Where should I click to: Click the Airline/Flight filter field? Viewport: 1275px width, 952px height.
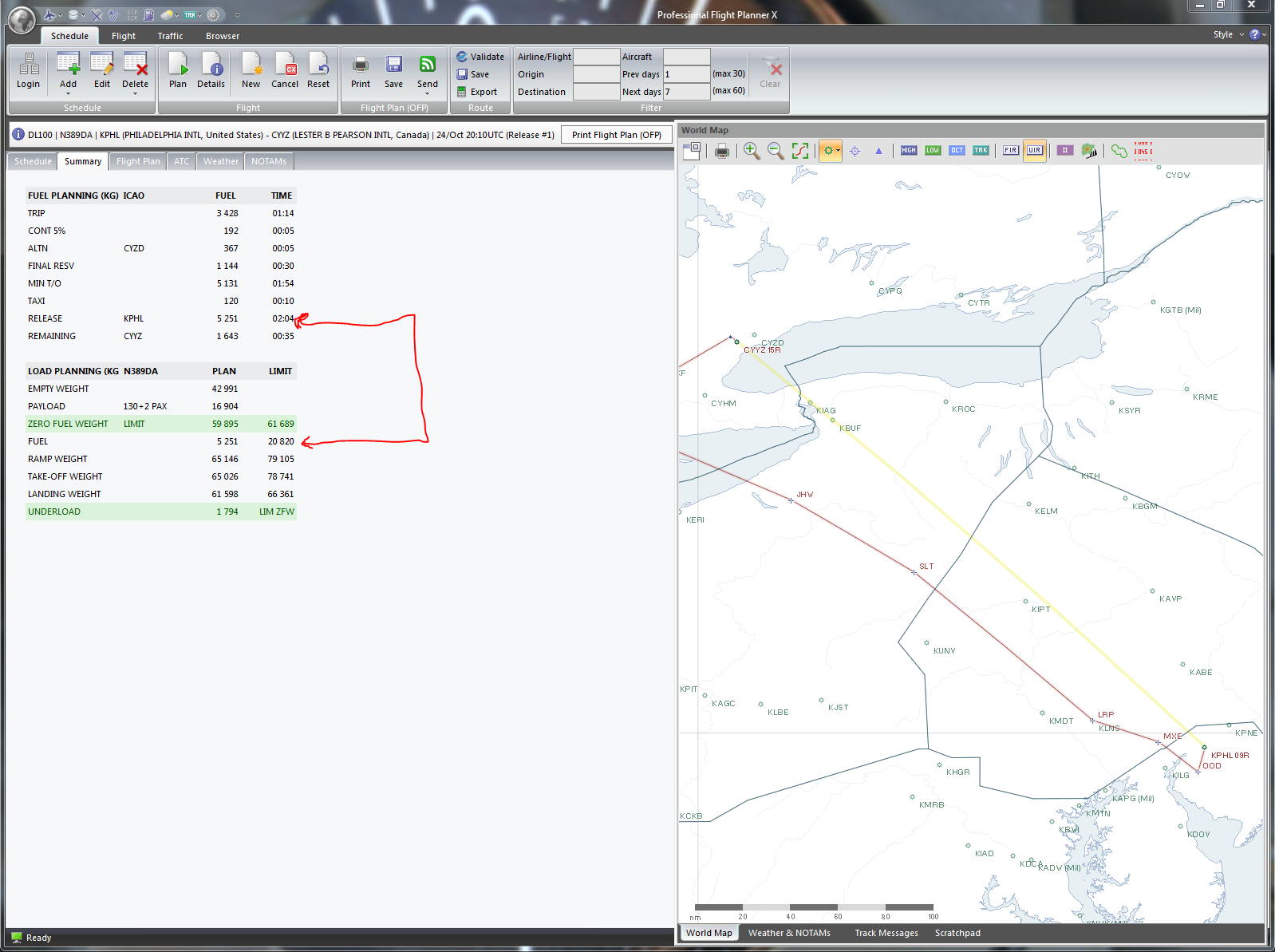pos(597,57)
